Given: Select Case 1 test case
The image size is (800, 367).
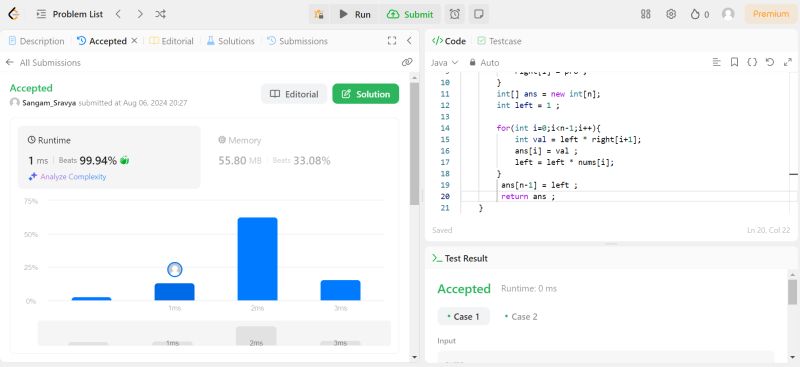Looking at the screenshot, I should (463, 316).
